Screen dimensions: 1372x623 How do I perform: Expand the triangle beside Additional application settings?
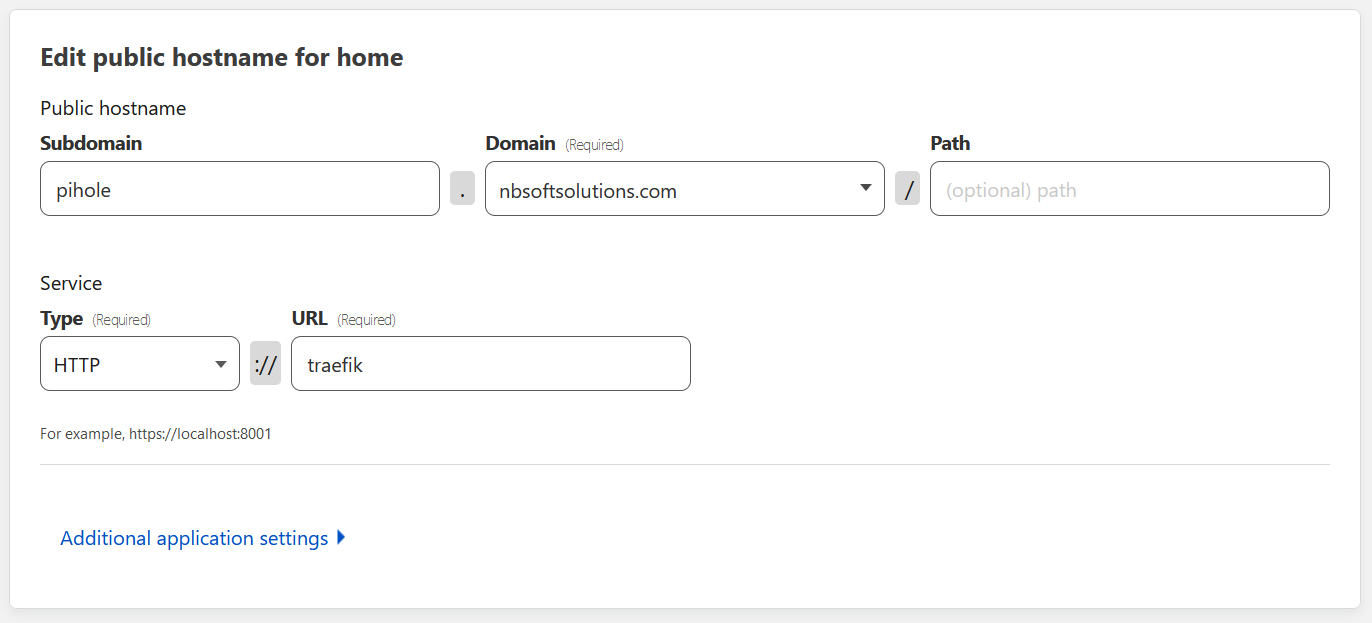(341, 537)
